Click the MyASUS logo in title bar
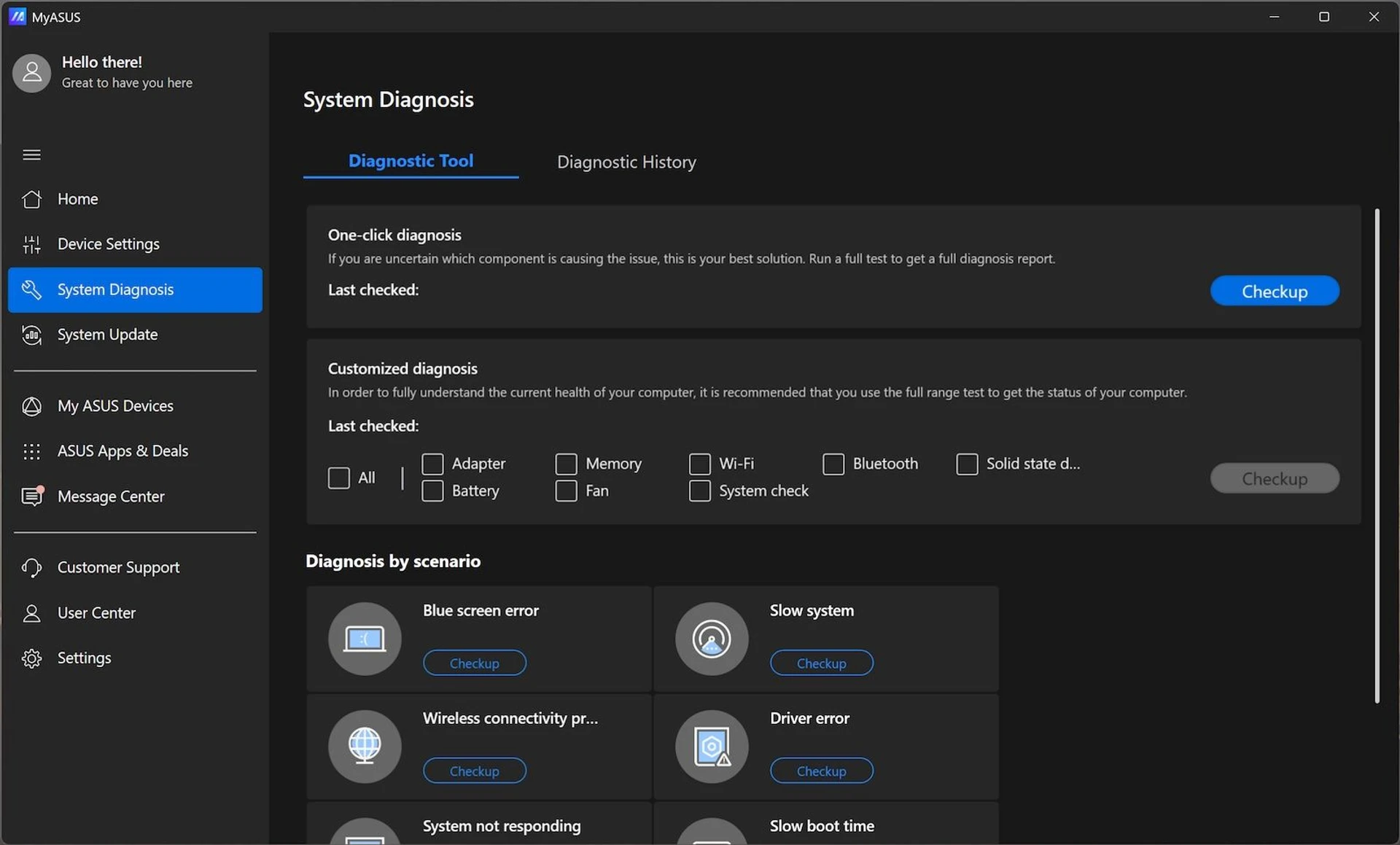 point(17,16)
